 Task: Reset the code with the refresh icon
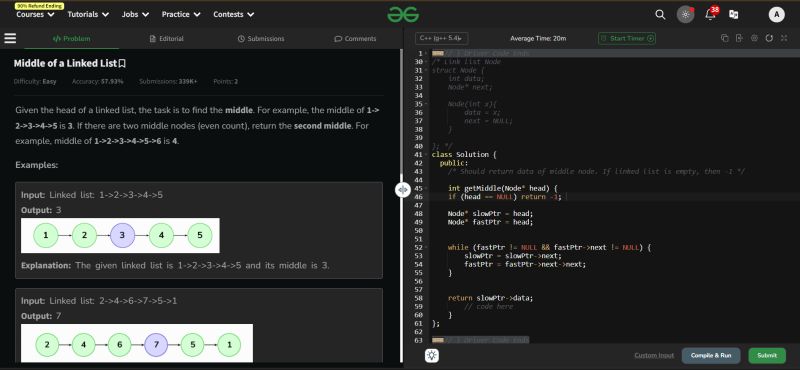click(769, 38)
